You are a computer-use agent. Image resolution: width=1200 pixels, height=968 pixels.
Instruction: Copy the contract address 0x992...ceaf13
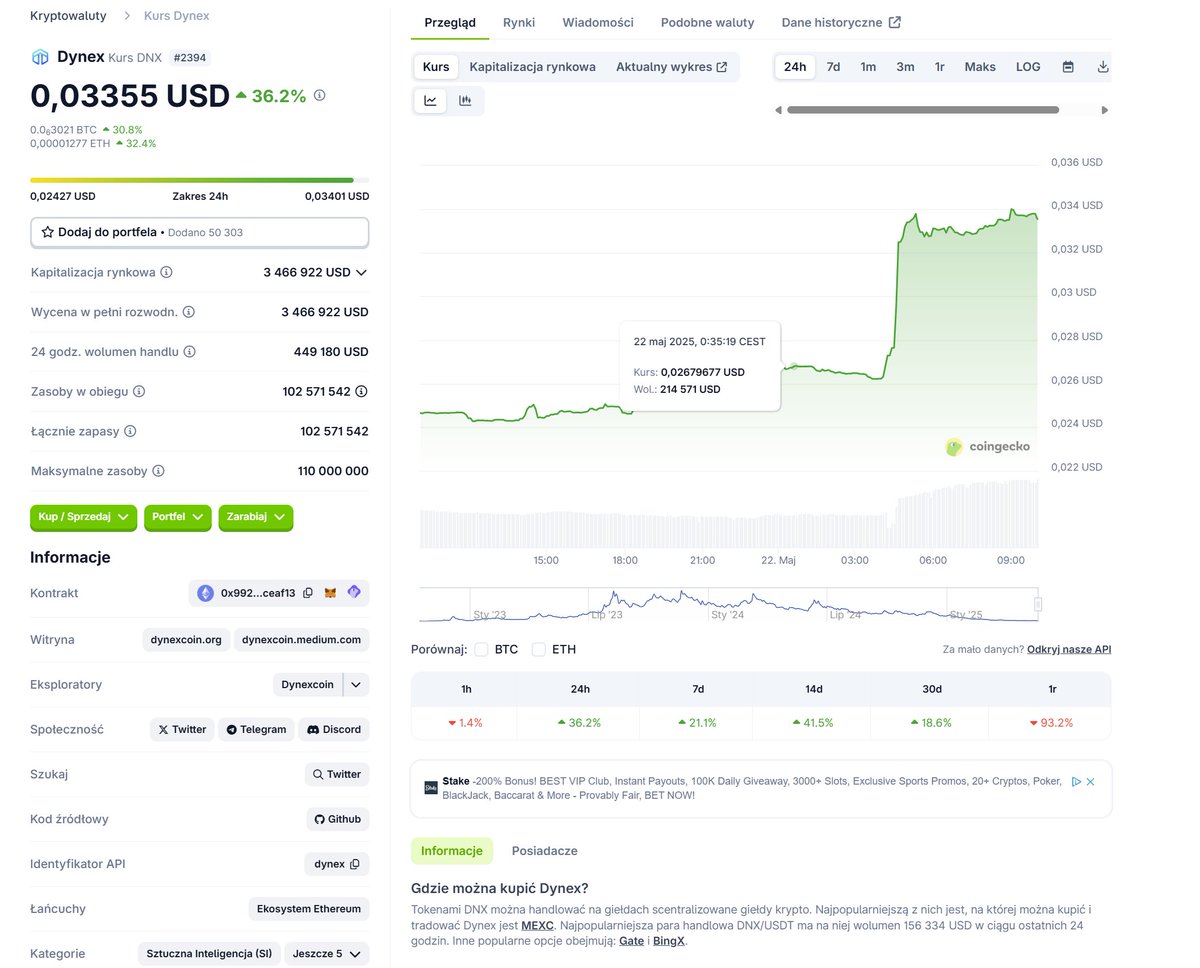click(x=308, y=593)
